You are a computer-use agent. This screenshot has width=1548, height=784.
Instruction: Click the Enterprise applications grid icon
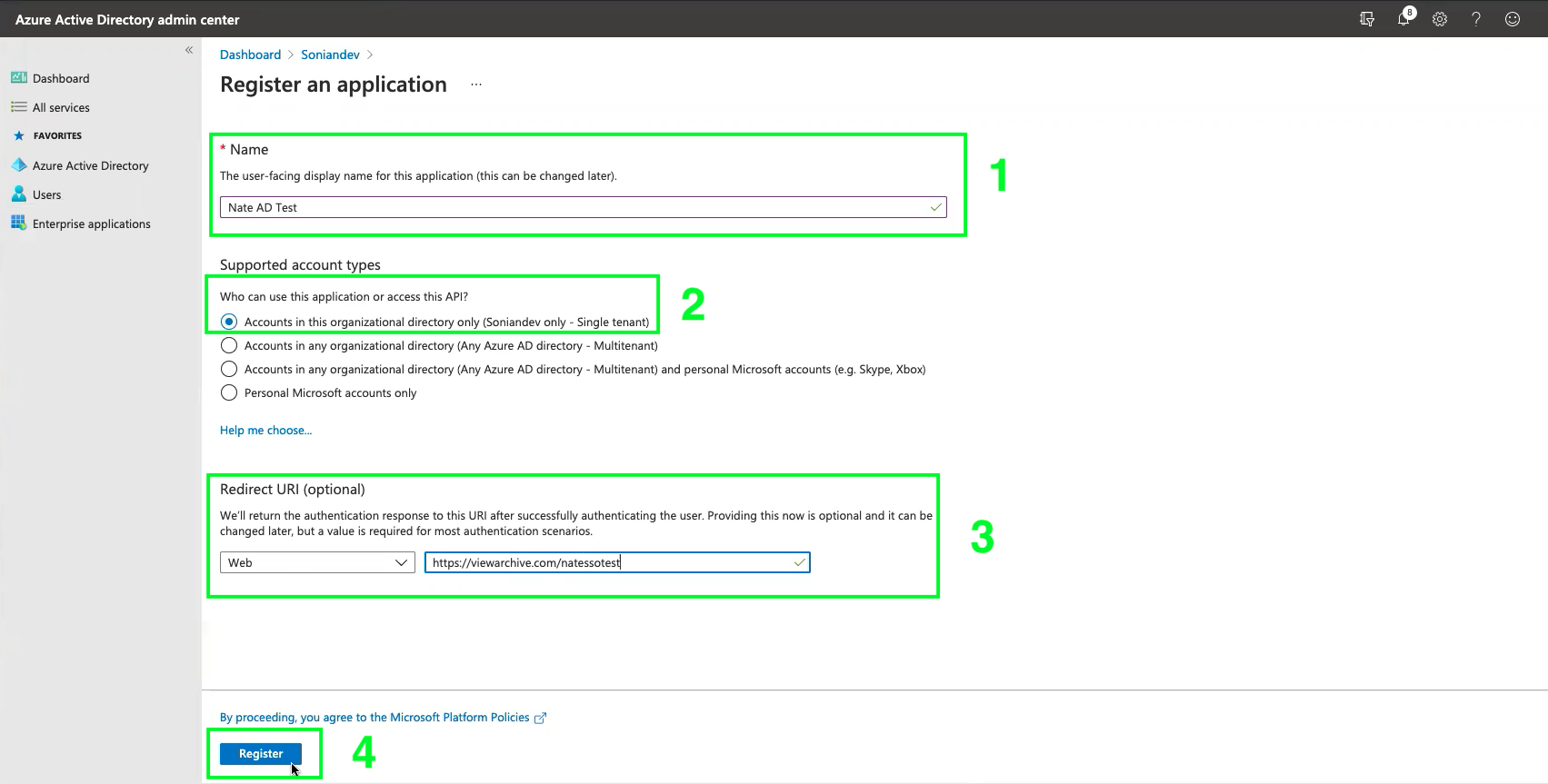[18, 223]
